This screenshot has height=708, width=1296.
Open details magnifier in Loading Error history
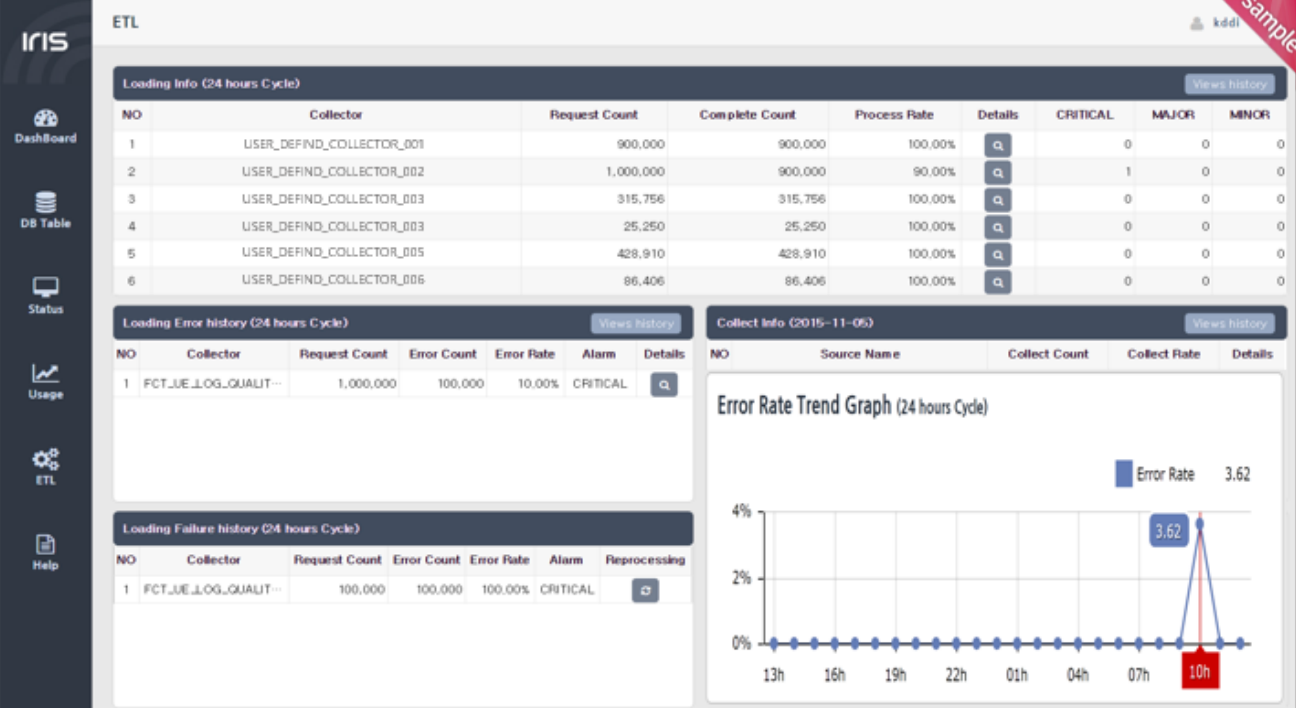664,385
